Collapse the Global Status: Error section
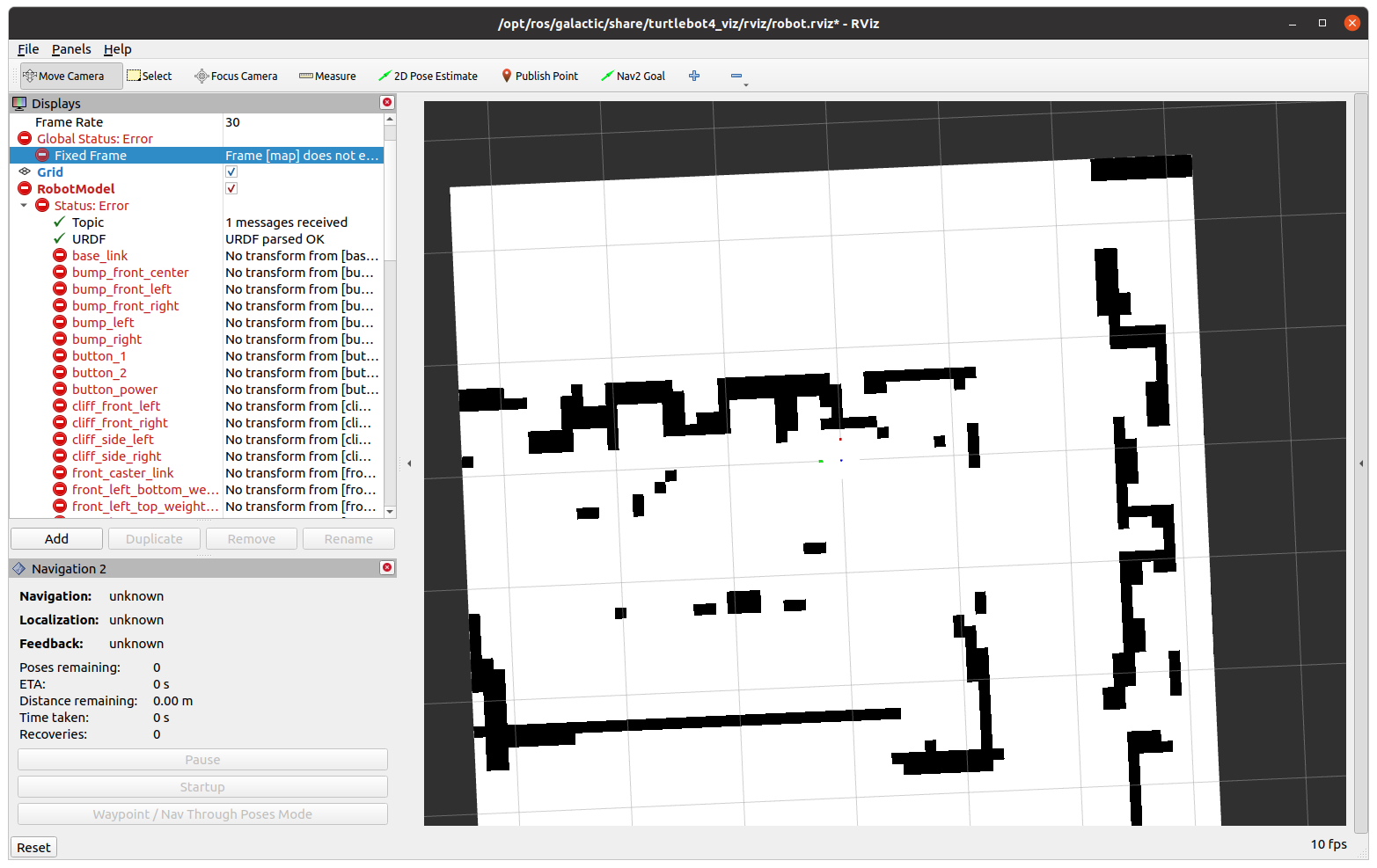1377x868 pixels. click(x=24, y=138)
